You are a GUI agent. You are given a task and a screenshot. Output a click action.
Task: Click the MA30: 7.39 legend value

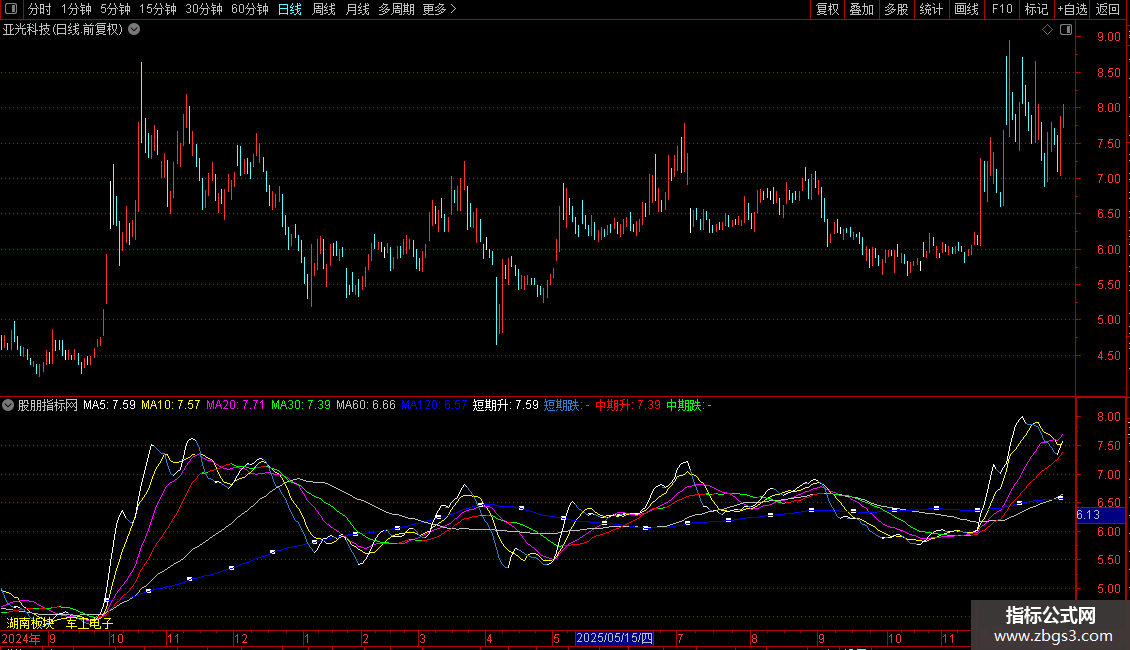pyautogui.click(x=301, y=405)
